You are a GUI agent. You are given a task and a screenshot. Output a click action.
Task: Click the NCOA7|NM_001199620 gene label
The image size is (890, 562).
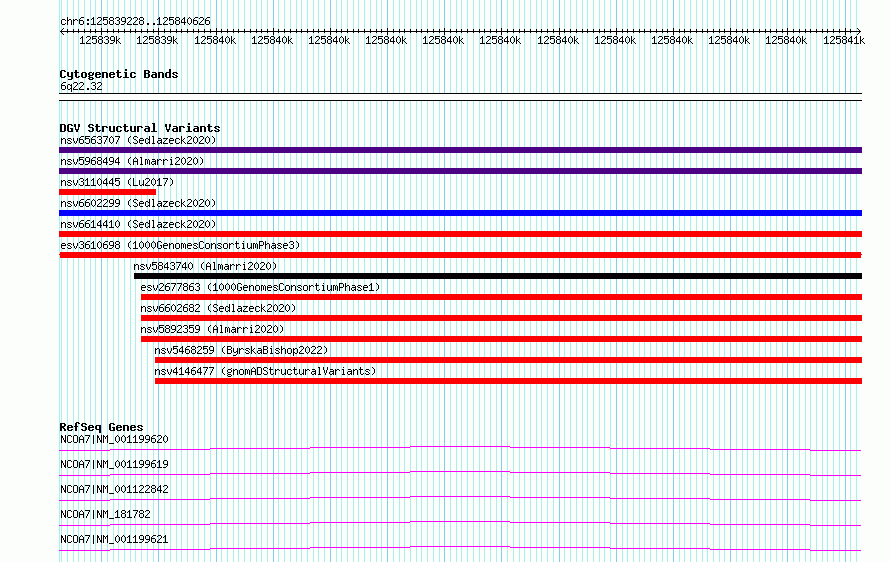coord(114,439)
